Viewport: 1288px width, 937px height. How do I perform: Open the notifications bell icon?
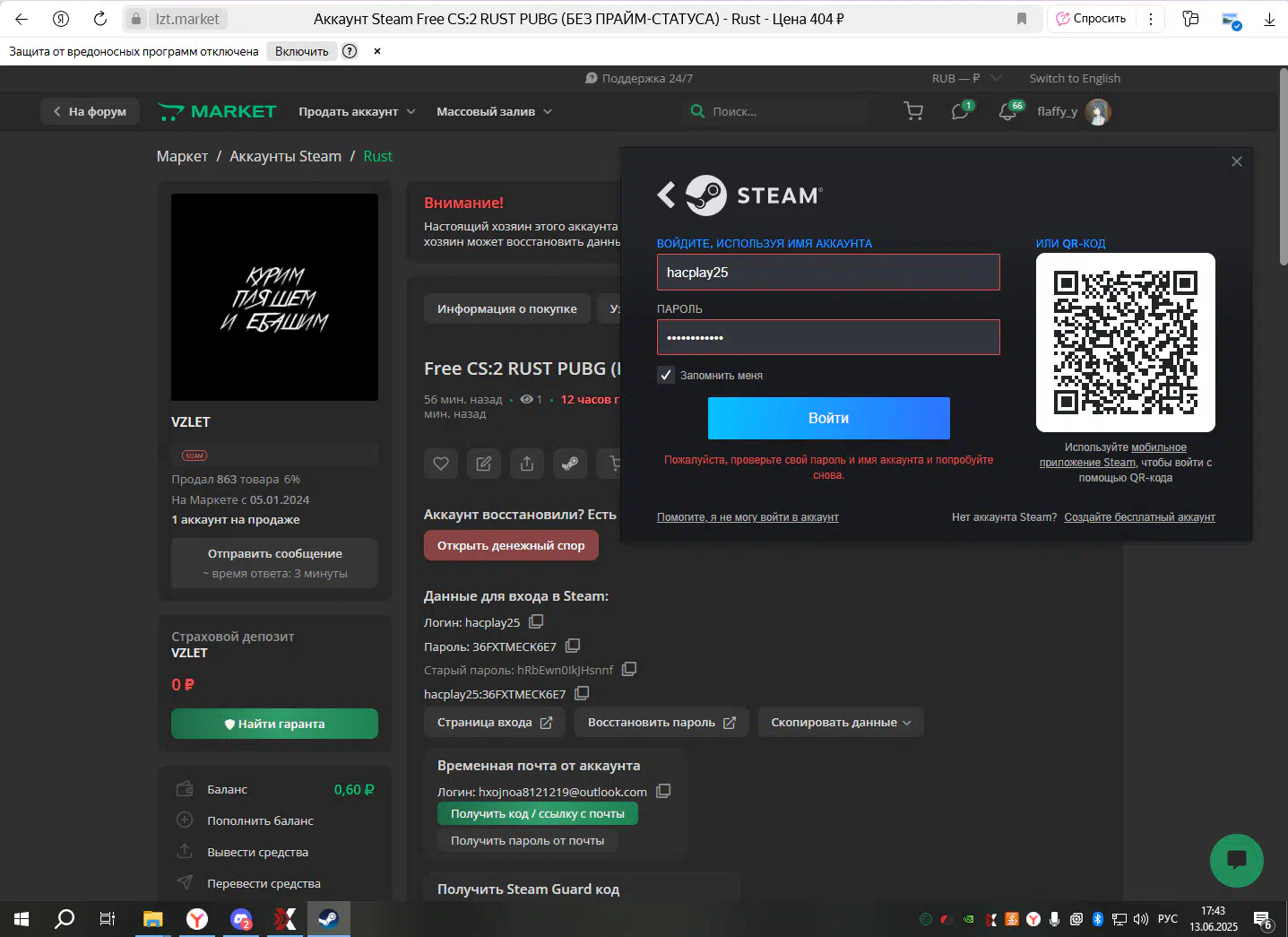click(1008, 111)
